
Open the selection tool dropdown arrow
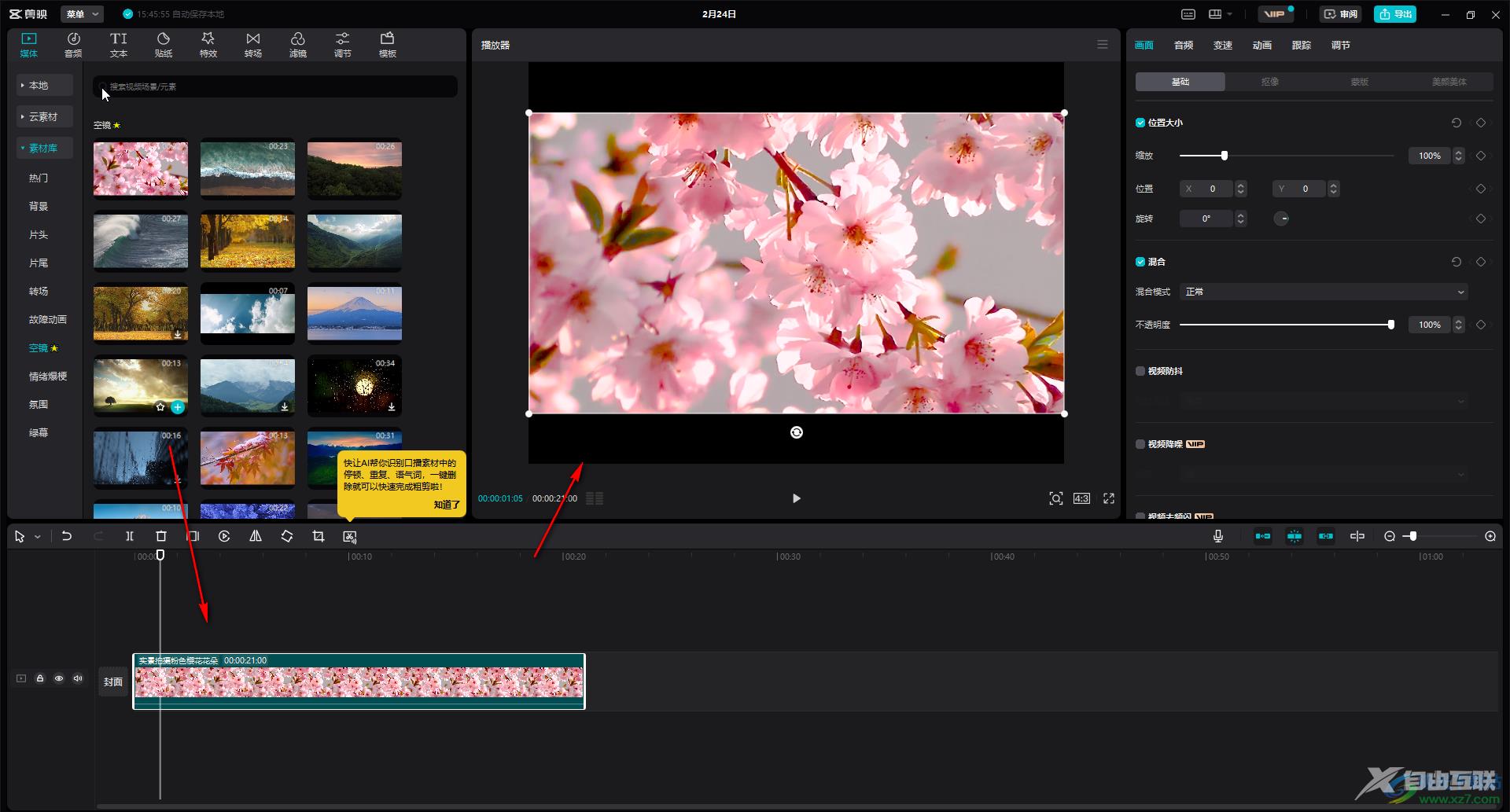(37, 537)
